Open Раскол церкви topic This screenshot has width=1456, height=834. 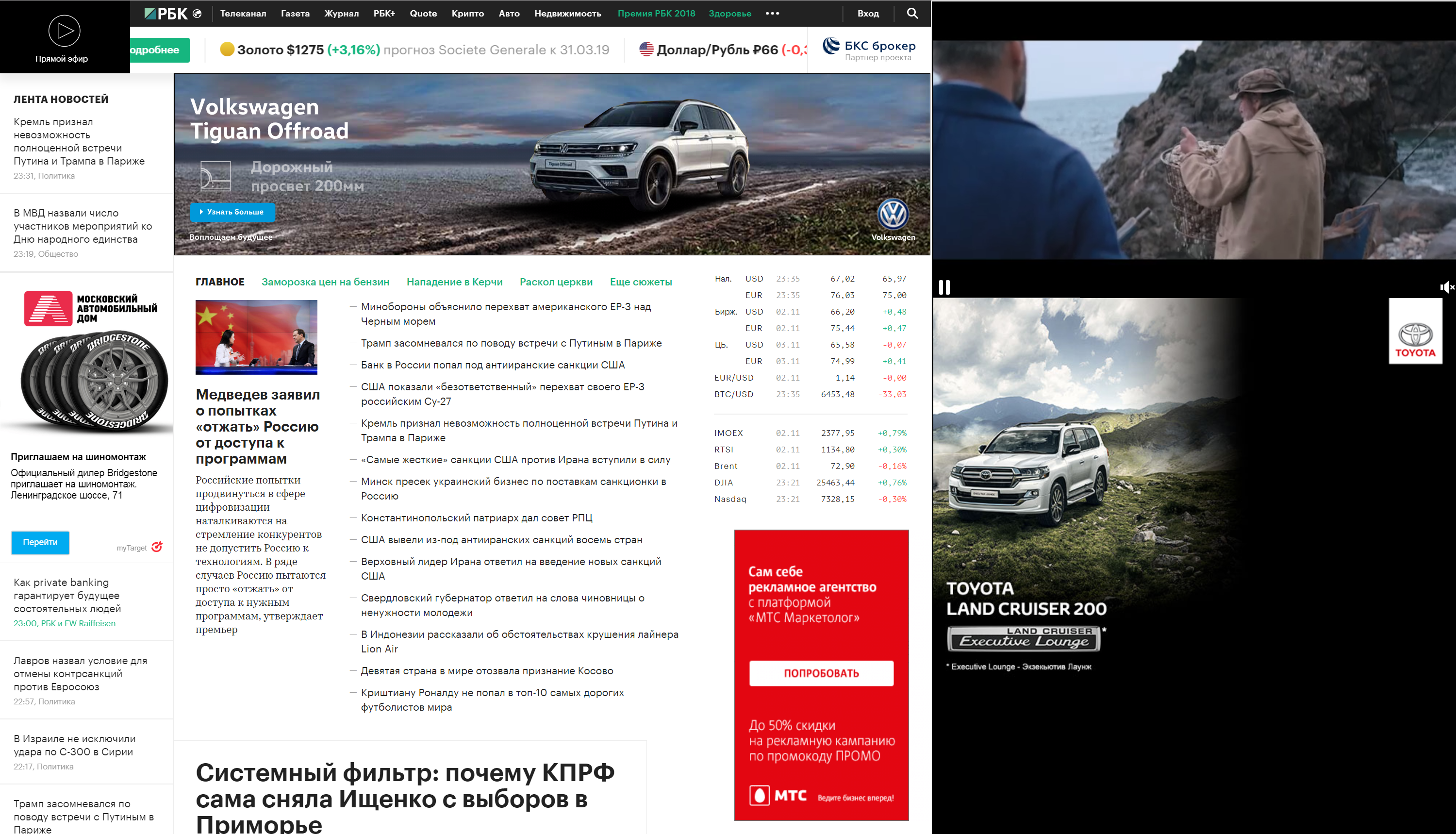click(556, 282)
